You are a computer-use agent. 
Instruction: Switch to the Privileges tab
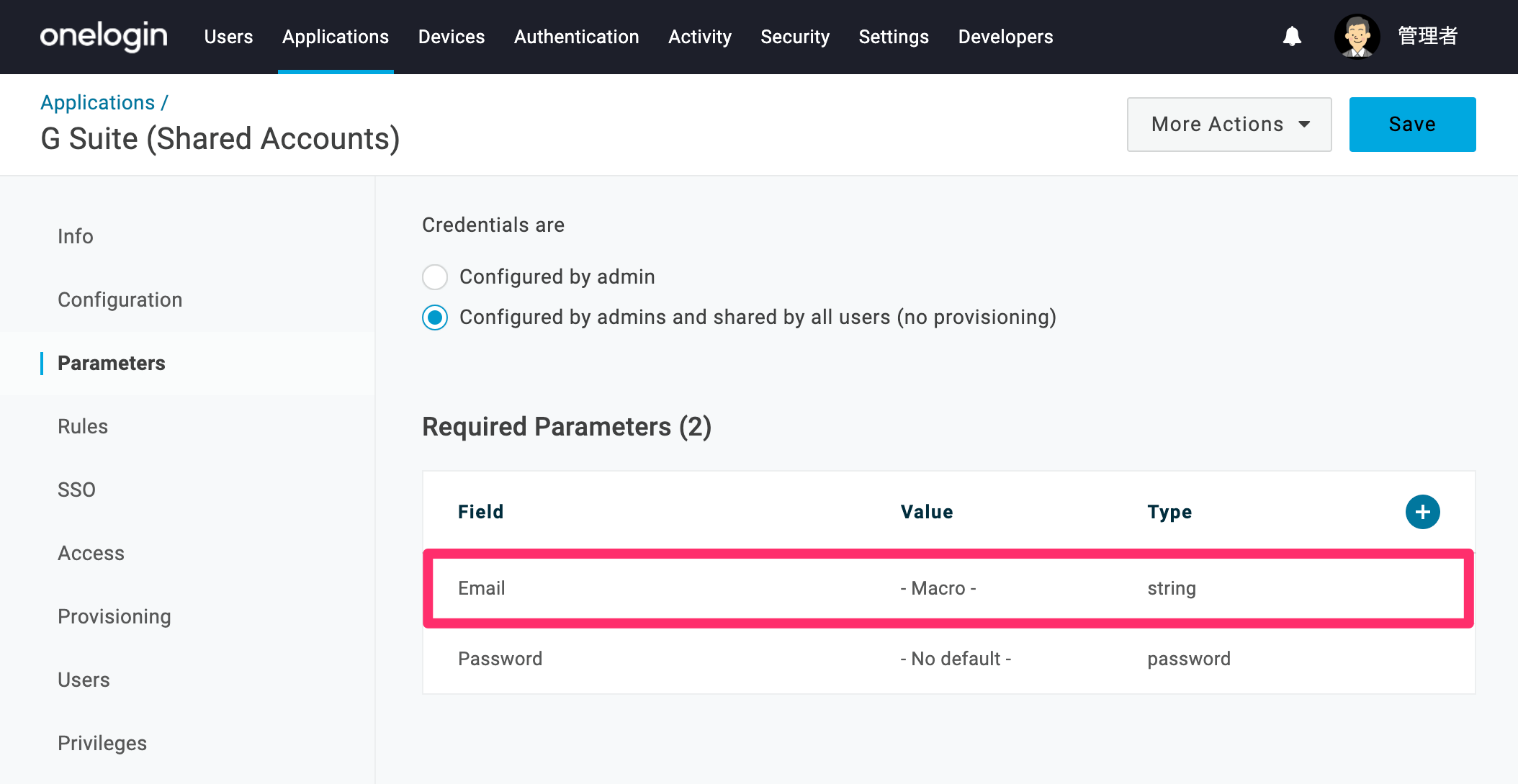[102, 743]
